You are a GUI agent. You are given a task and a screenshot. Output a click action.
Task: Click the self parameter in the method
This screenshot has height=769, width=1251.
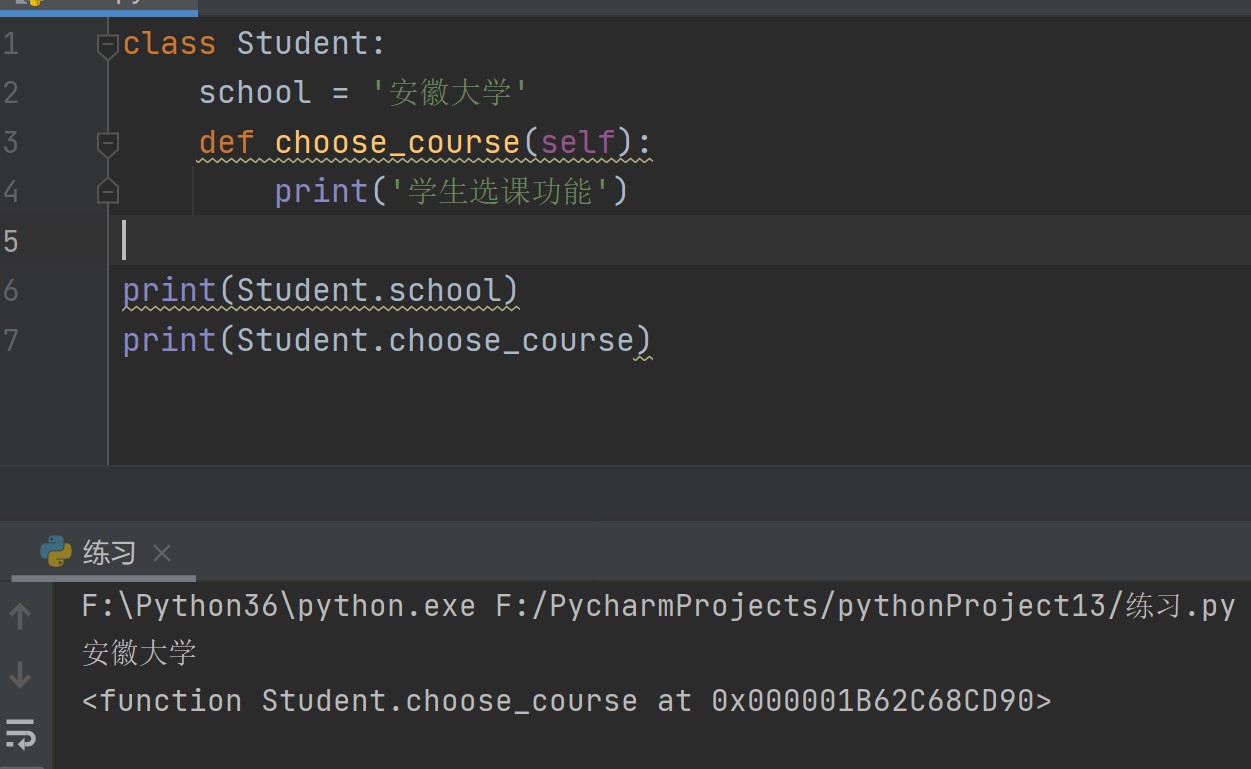coord(578,142)
